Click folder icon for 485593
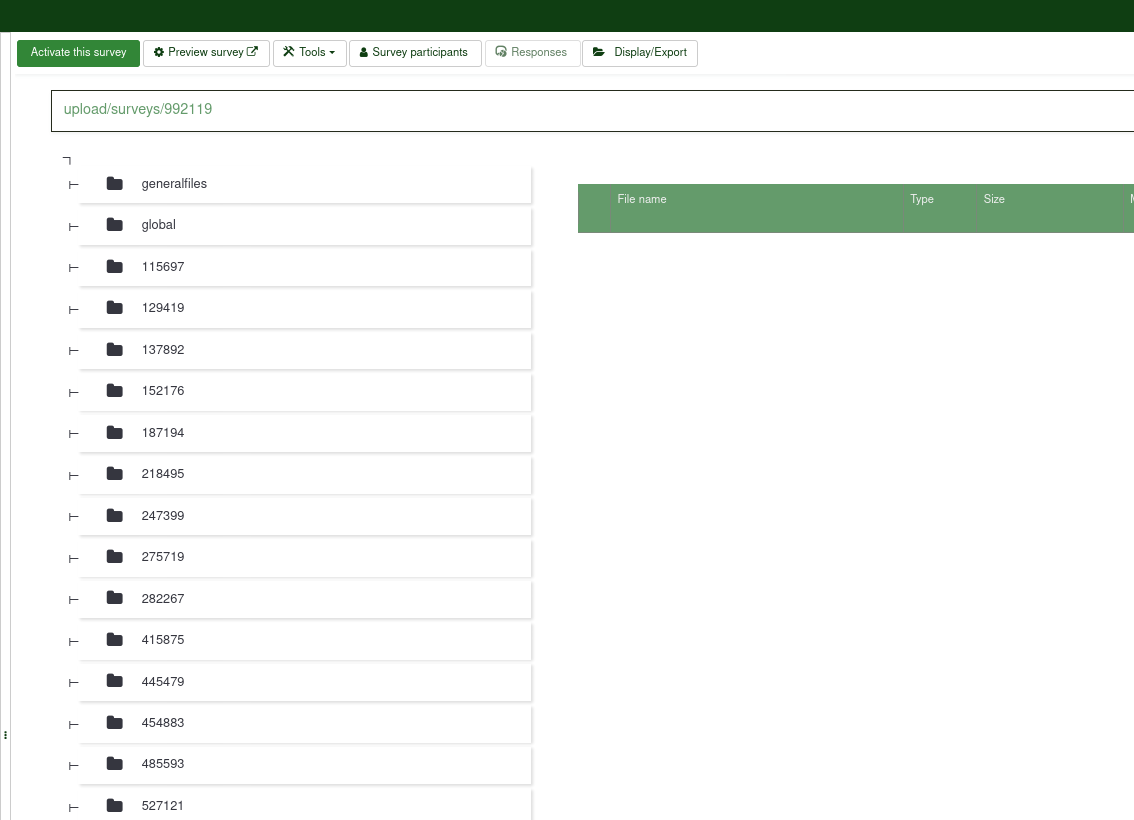1134x820 pixels. point(115,764)
